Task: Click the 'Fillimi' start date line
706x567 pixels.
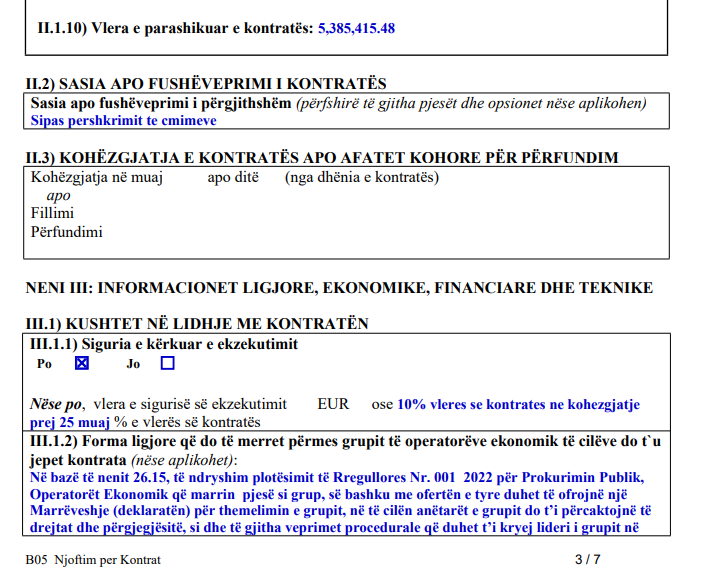Action: click(52, 213)
